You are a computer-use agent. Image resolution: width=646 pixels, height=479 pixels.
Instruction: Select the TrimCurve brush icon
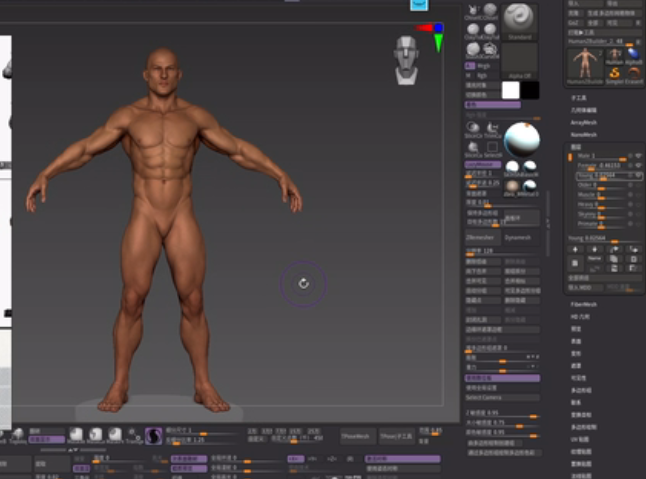pos(492,129)
